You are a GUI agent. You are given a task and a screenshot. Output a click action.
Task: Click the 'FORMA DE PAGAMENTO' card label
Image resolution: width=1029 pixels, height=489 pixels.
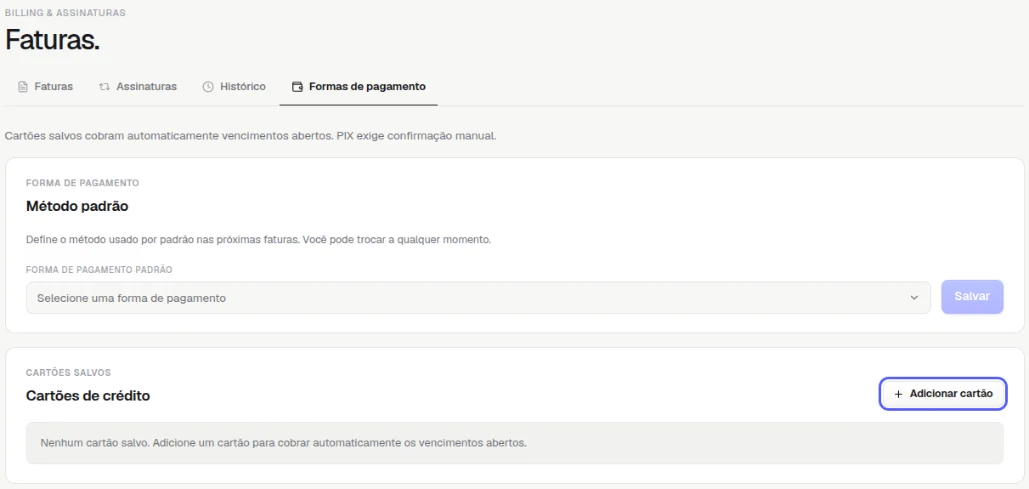click(x=83, y=183)
